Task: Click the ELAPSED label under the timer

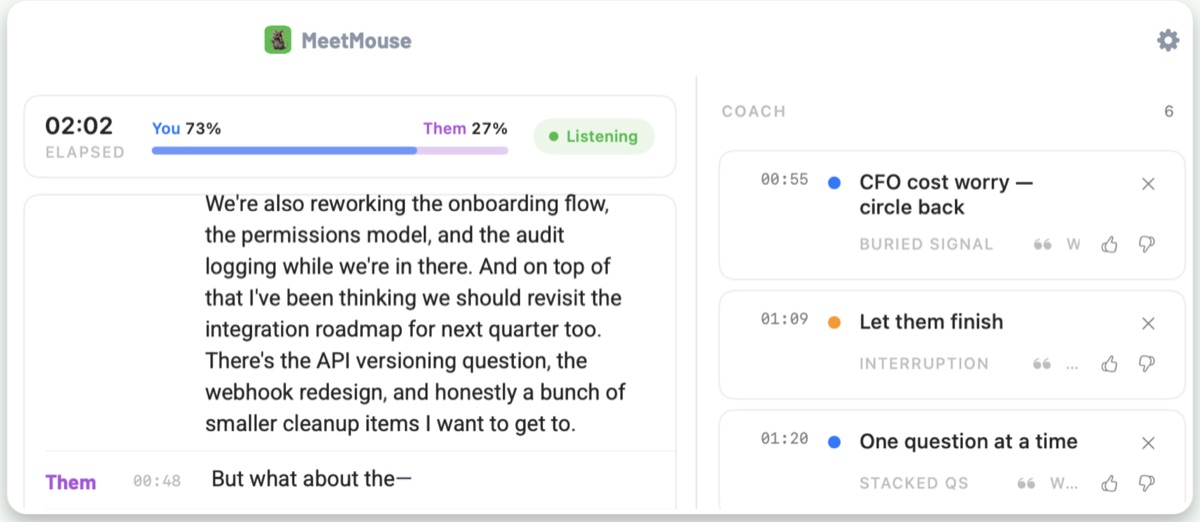Action: [x=85, y=153]
